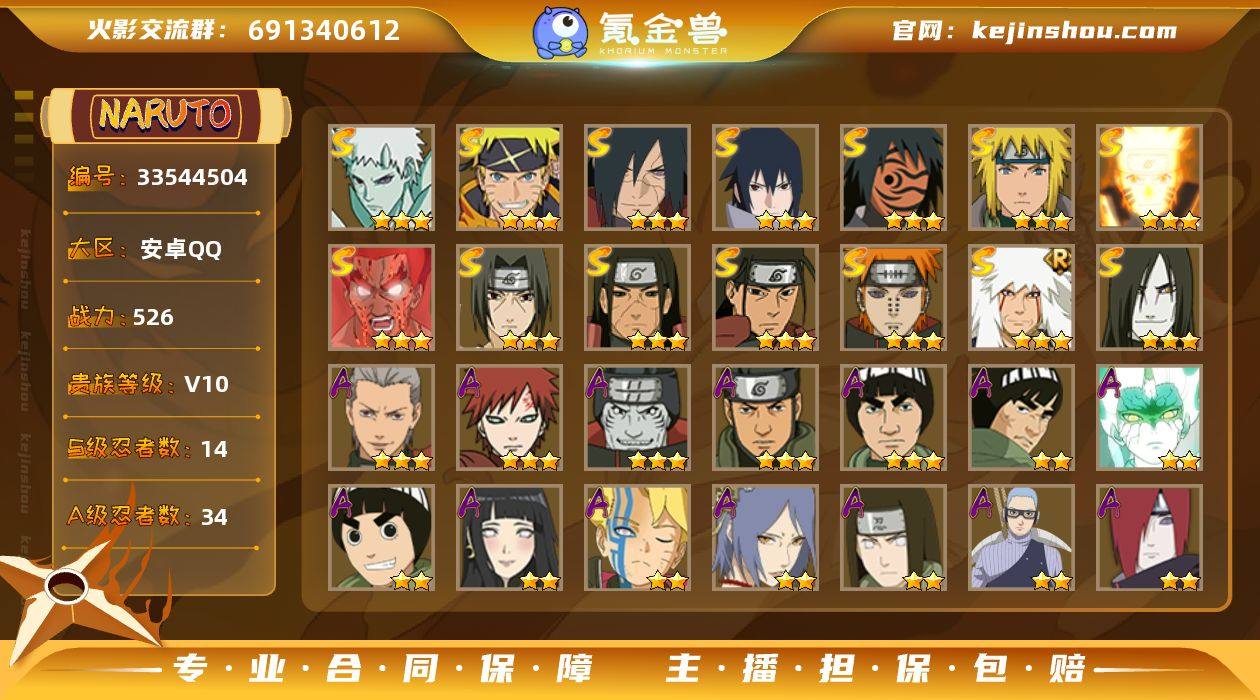
Task: Select the red Eight Gates Guy portrait
Action: [381, 298]
